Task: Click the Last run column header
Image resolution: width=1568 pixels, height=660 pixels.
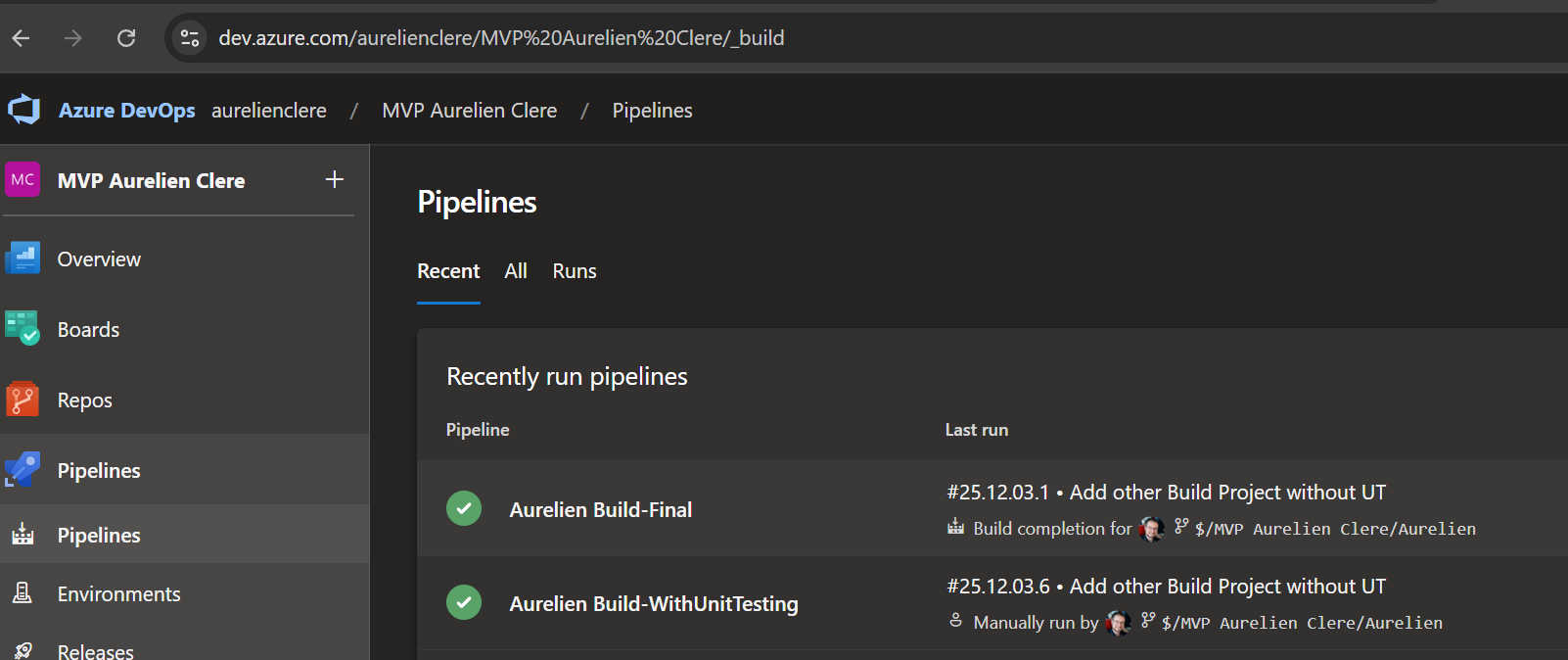Action: [977, 430]
